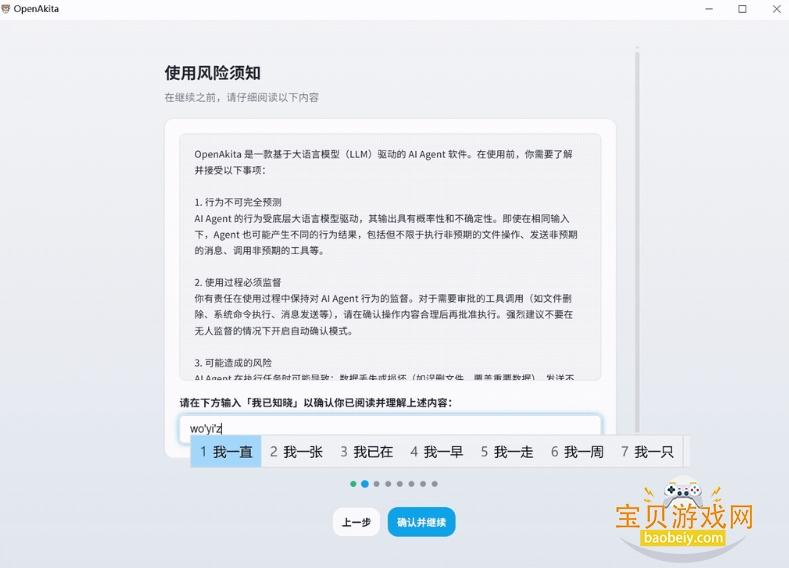Click the blue current step indicator dot

[x=365, y=484]
